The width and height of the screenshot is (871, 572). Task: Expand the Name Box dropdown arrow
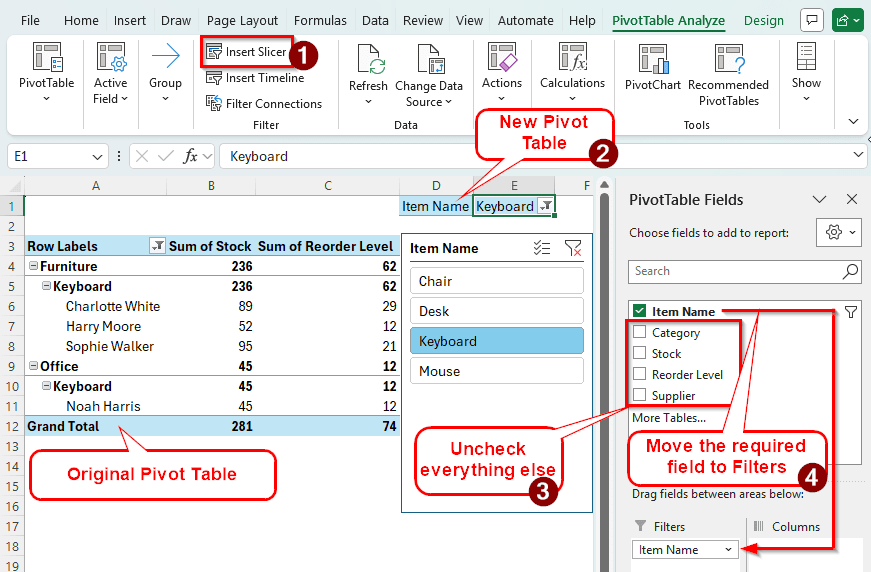tap(98, 157)
